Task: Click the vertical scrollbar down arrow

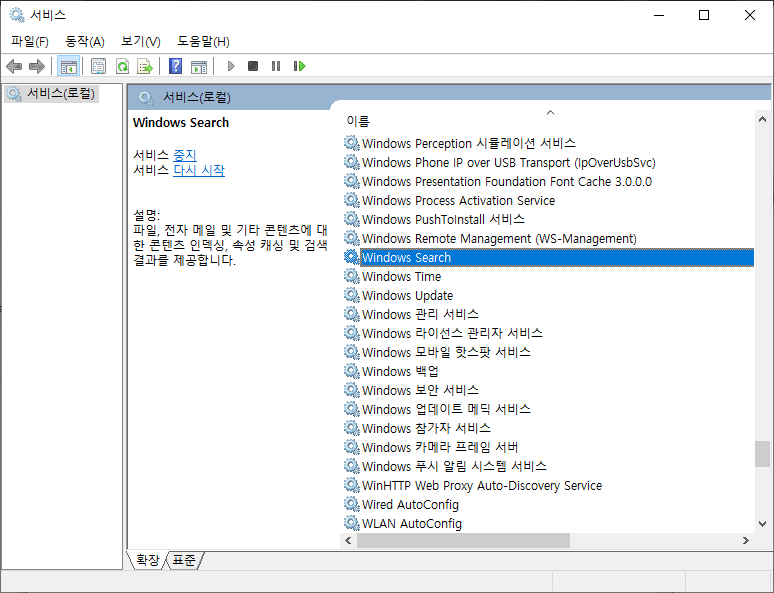Action: [x=762, y=524]
